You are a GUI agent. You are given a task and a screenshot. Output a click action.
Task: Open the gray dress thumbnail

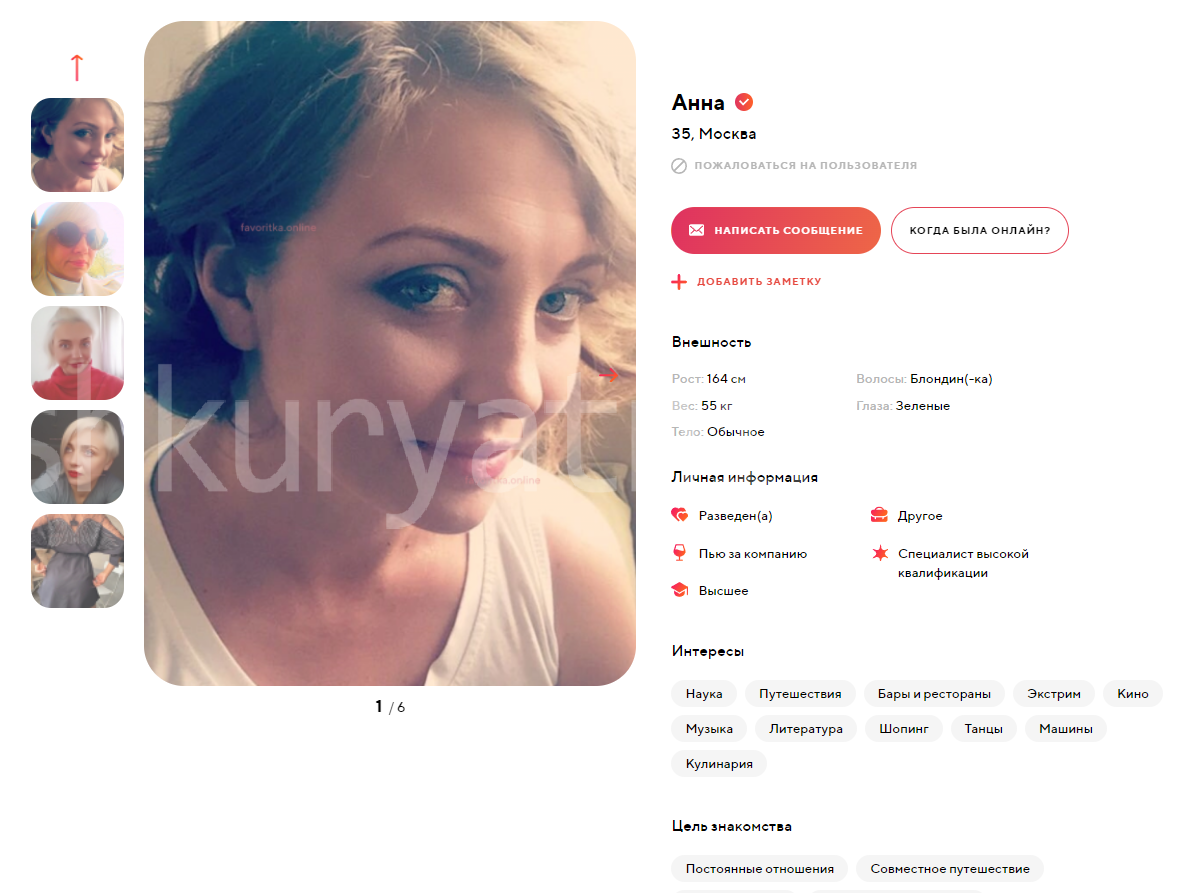(77, 561)
